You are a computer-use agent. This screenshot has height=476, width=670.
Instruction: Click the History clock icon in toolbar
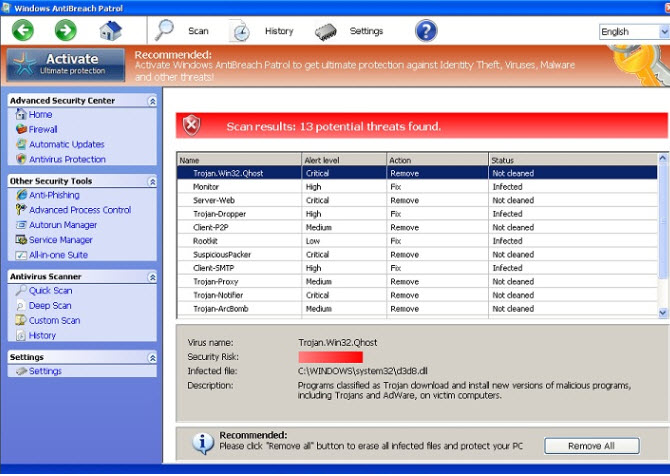tap(241, 31)
